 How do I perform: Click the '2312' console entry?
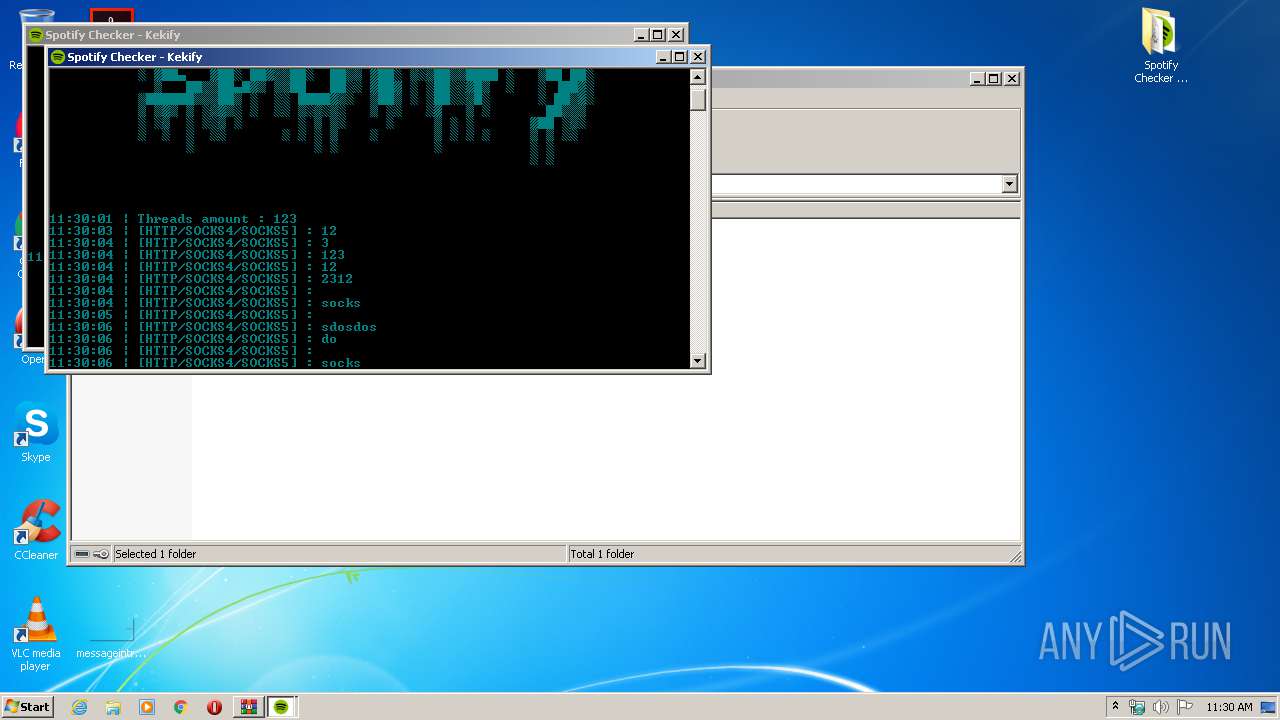(x=337, y=279)
